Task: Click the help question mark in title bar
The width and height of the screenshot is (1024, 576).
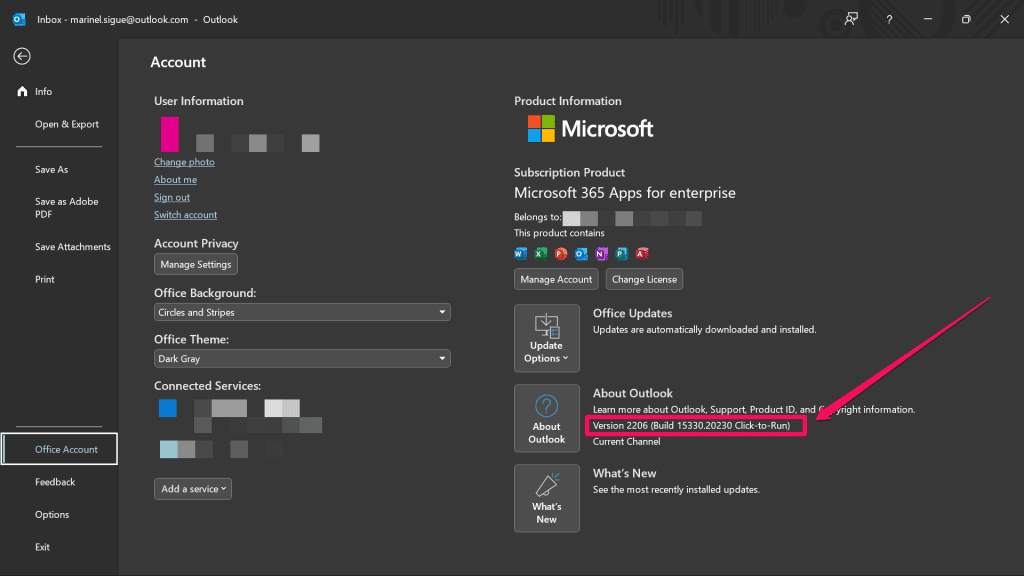Action: [x=889, y=19]
